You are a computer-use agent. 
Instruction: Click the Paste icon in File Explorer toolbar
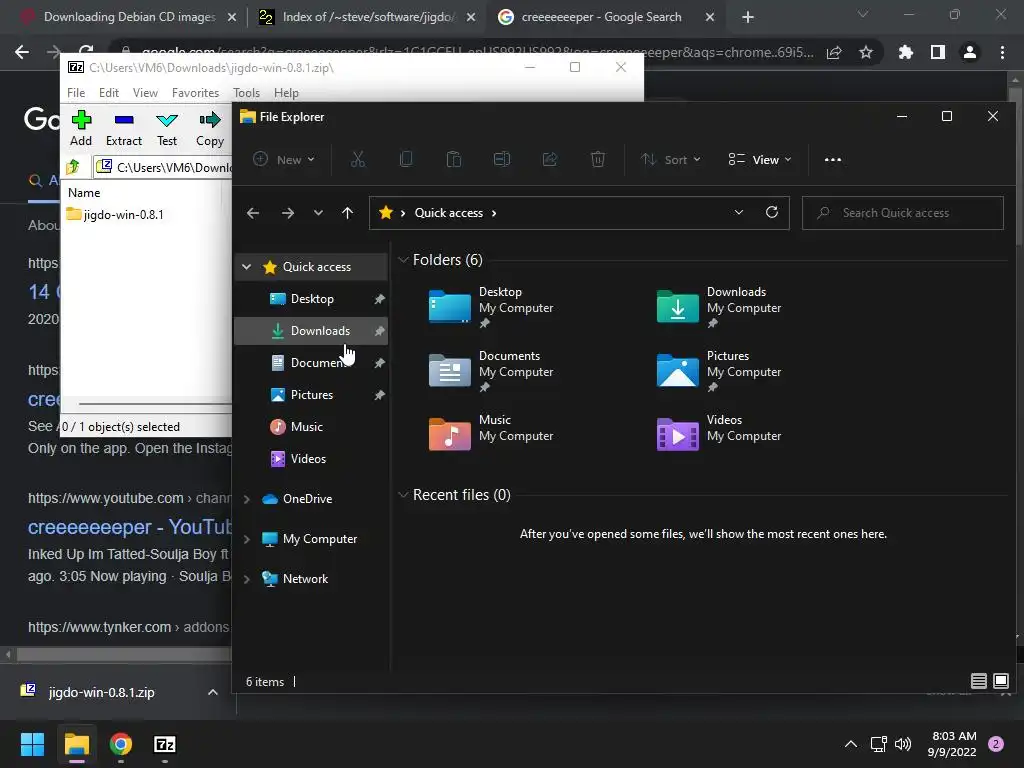pyautogui.click(x=454, y=159)
